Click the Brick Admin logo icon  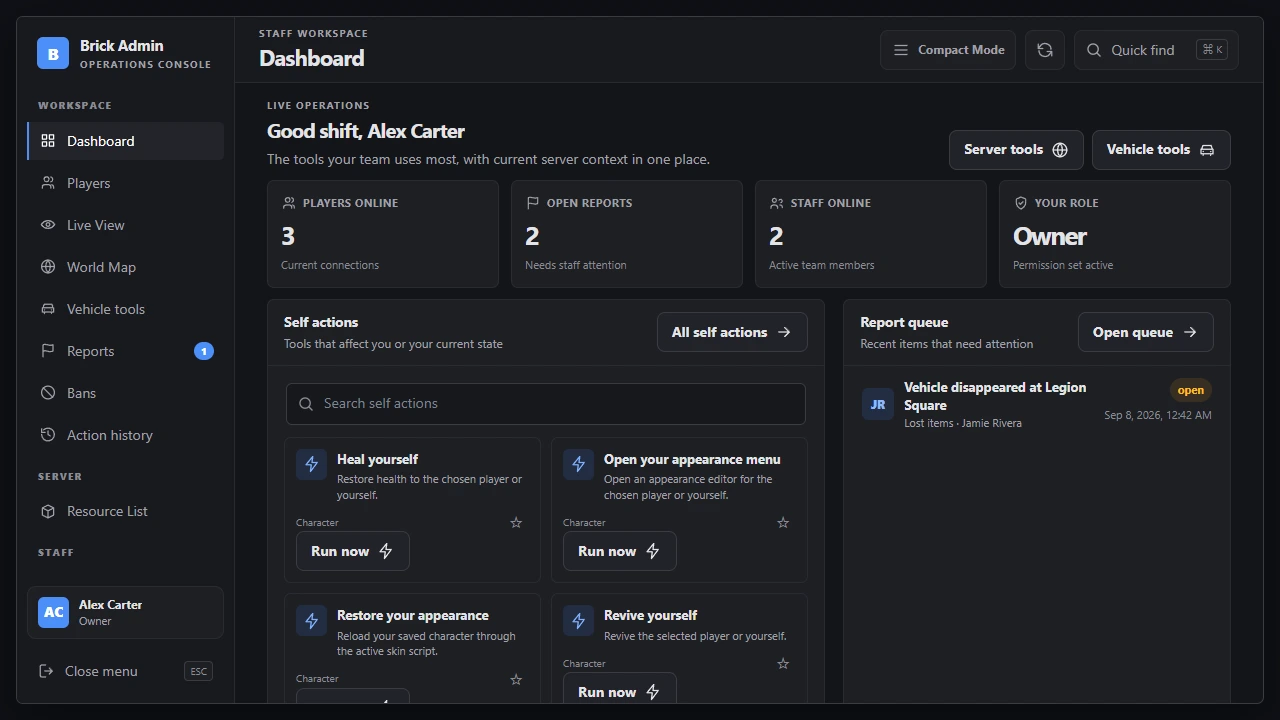point(53,54)
